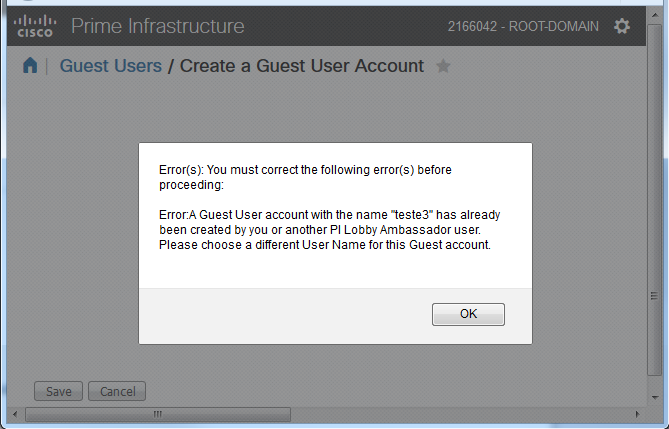Open the Guest Users breadcrumb link
669x429 pixels.
point(111,66)
